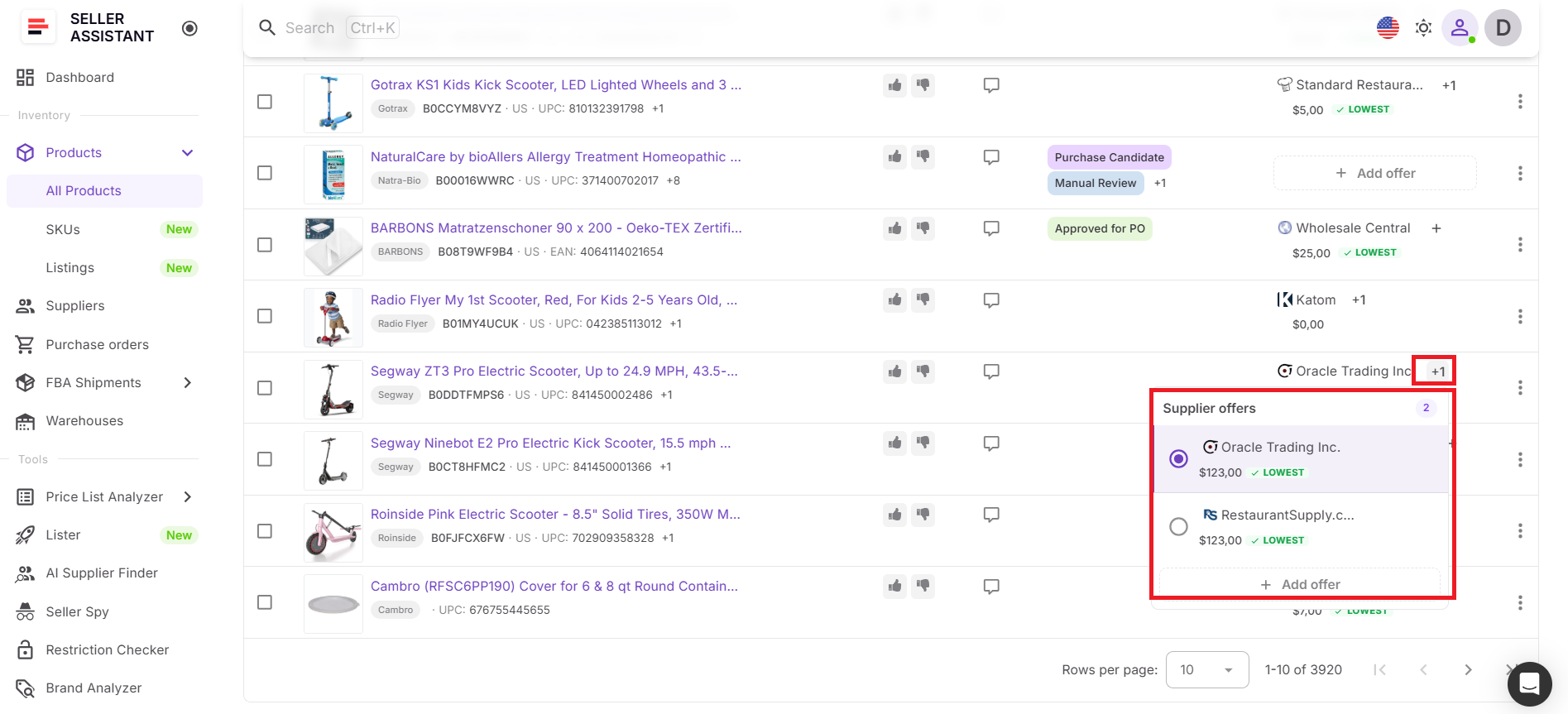Check the Gotrax KS1 scooter row checkbox
The height and width of the screenshot is (714, 1568).
point(265,102)
